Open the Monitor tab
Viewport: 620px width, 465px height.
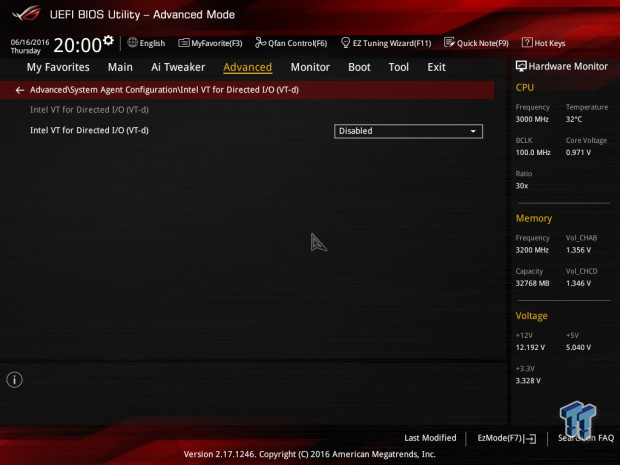click(x=310, y=67)
